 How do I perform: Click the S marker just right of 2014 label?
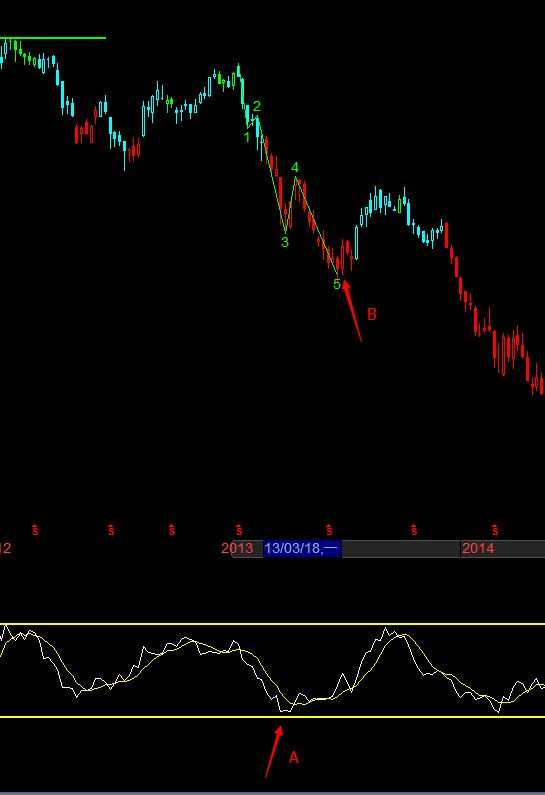[x=495, y=529]
